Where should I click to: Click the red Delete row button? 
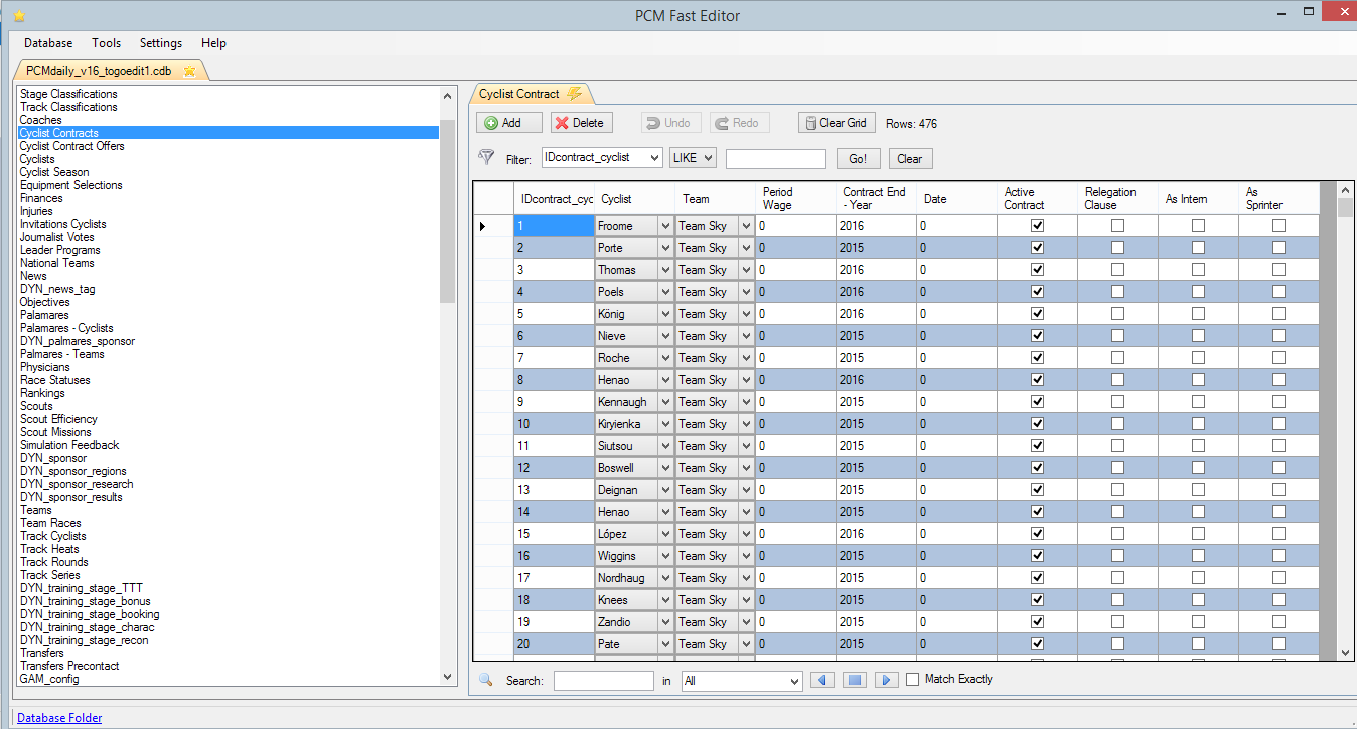(580, 123)
